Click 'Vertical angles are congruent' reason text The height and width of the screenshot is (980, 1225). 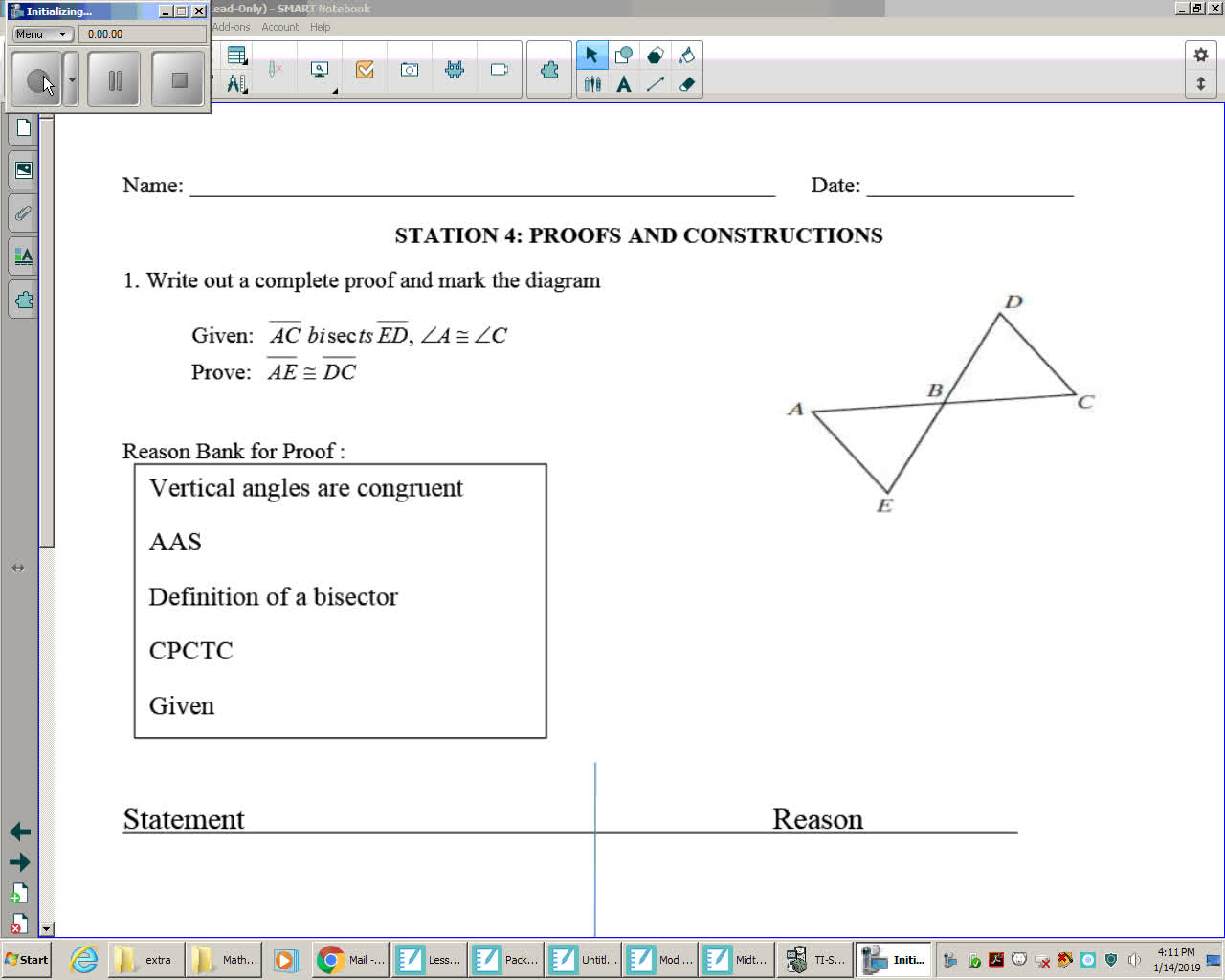pos(306,488)
